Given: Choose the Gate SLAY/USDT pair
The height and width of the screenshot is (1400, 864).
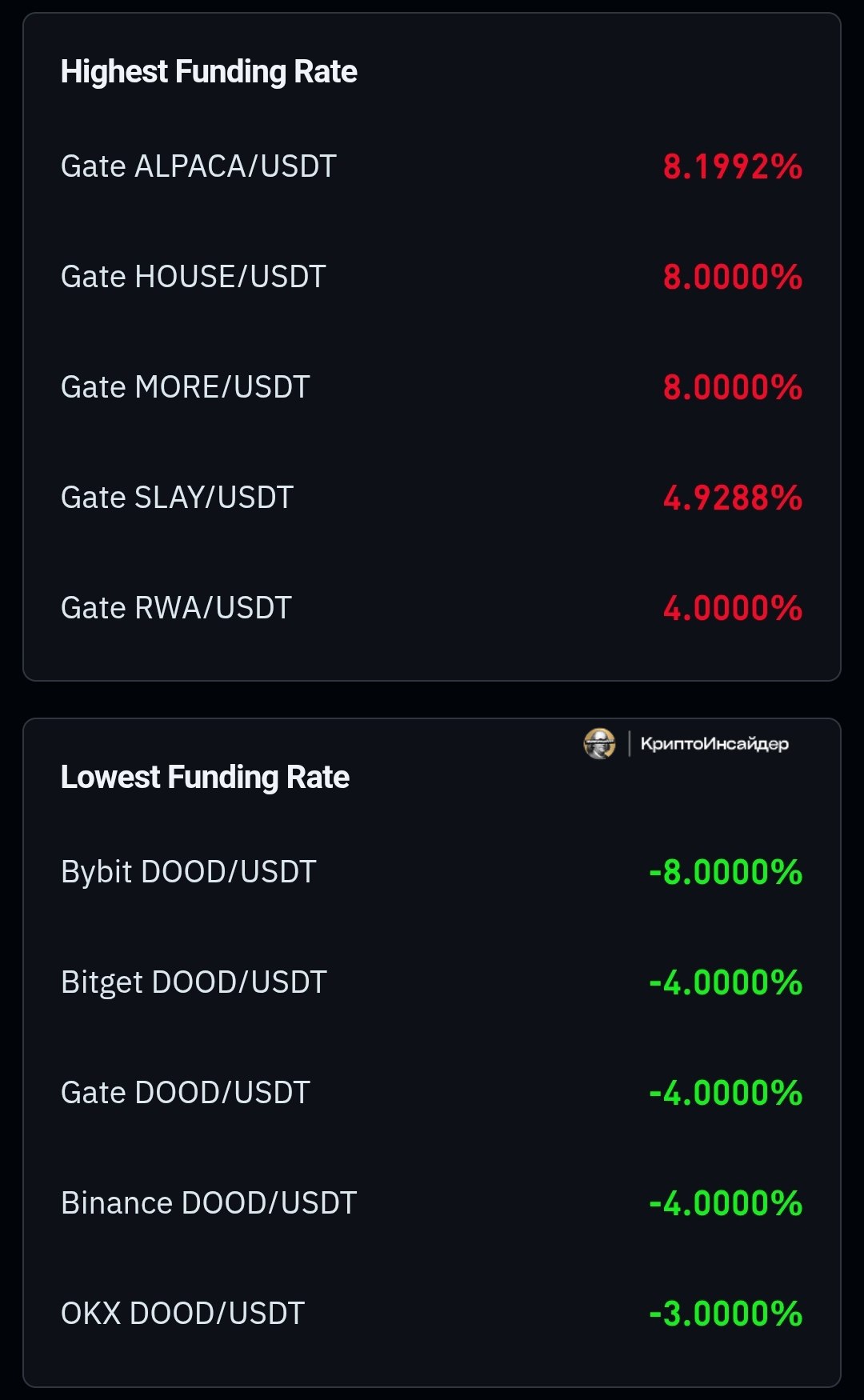Looking at the screenshot, I should pos(177,498).
